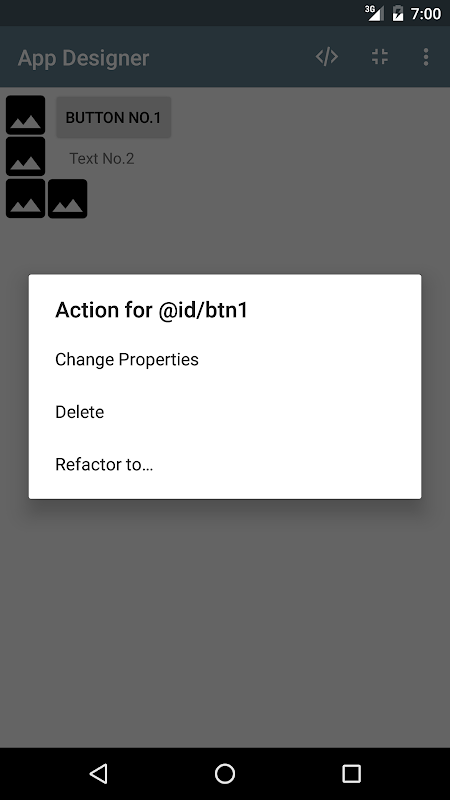Select image placeholder beside Text No.2
Screen dimensions: 450x800
click(26, 156)
